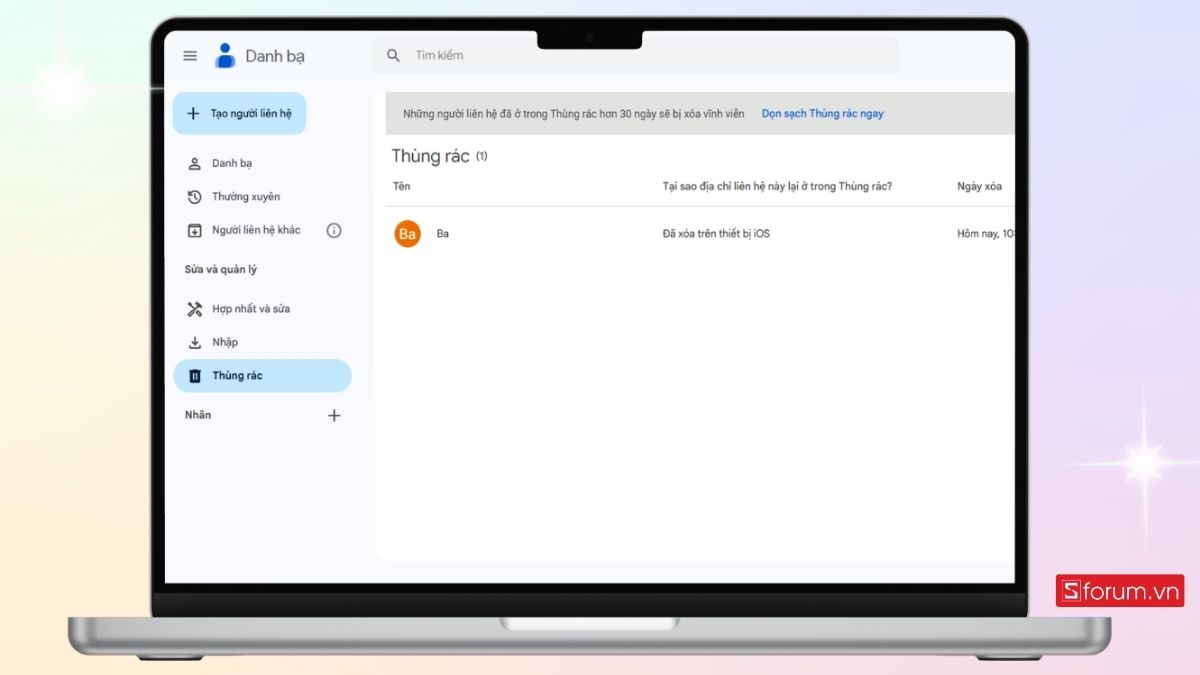
Task: Click the download icon beside Nhập
Action: (x=195, y=342)
